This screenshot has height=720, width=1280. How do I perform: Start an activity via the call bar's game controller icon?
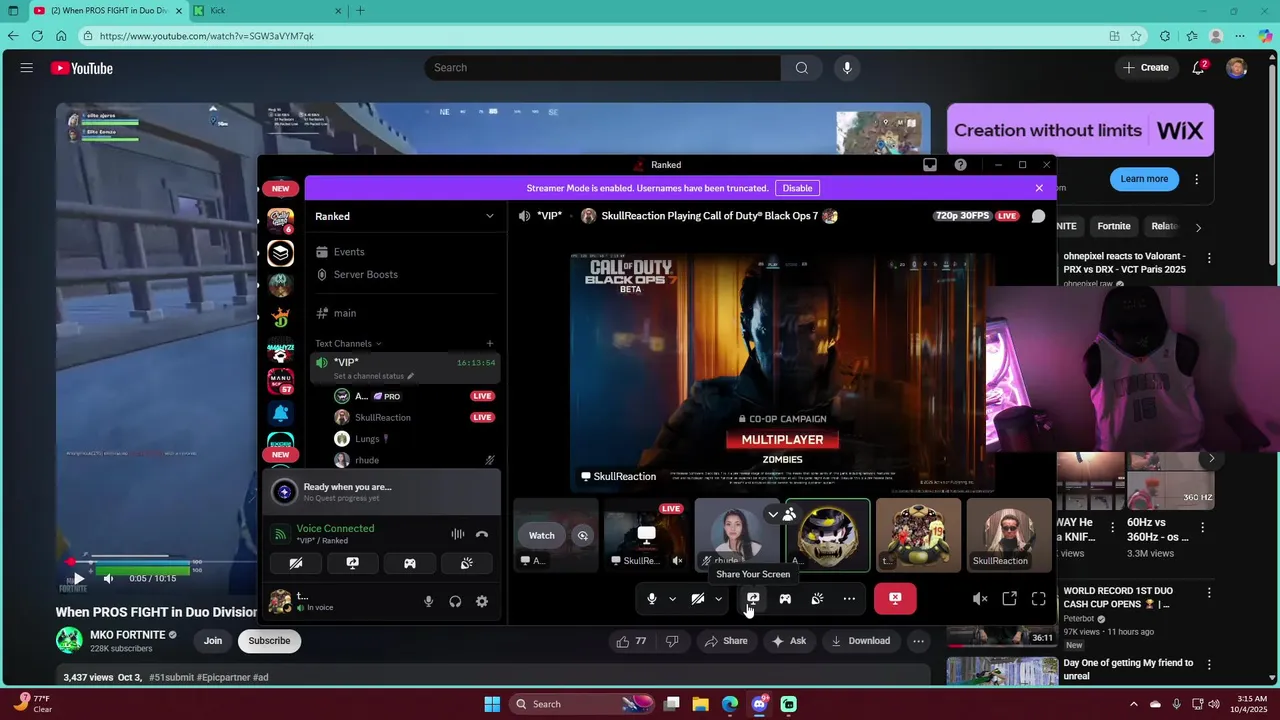tap(785, 599)
